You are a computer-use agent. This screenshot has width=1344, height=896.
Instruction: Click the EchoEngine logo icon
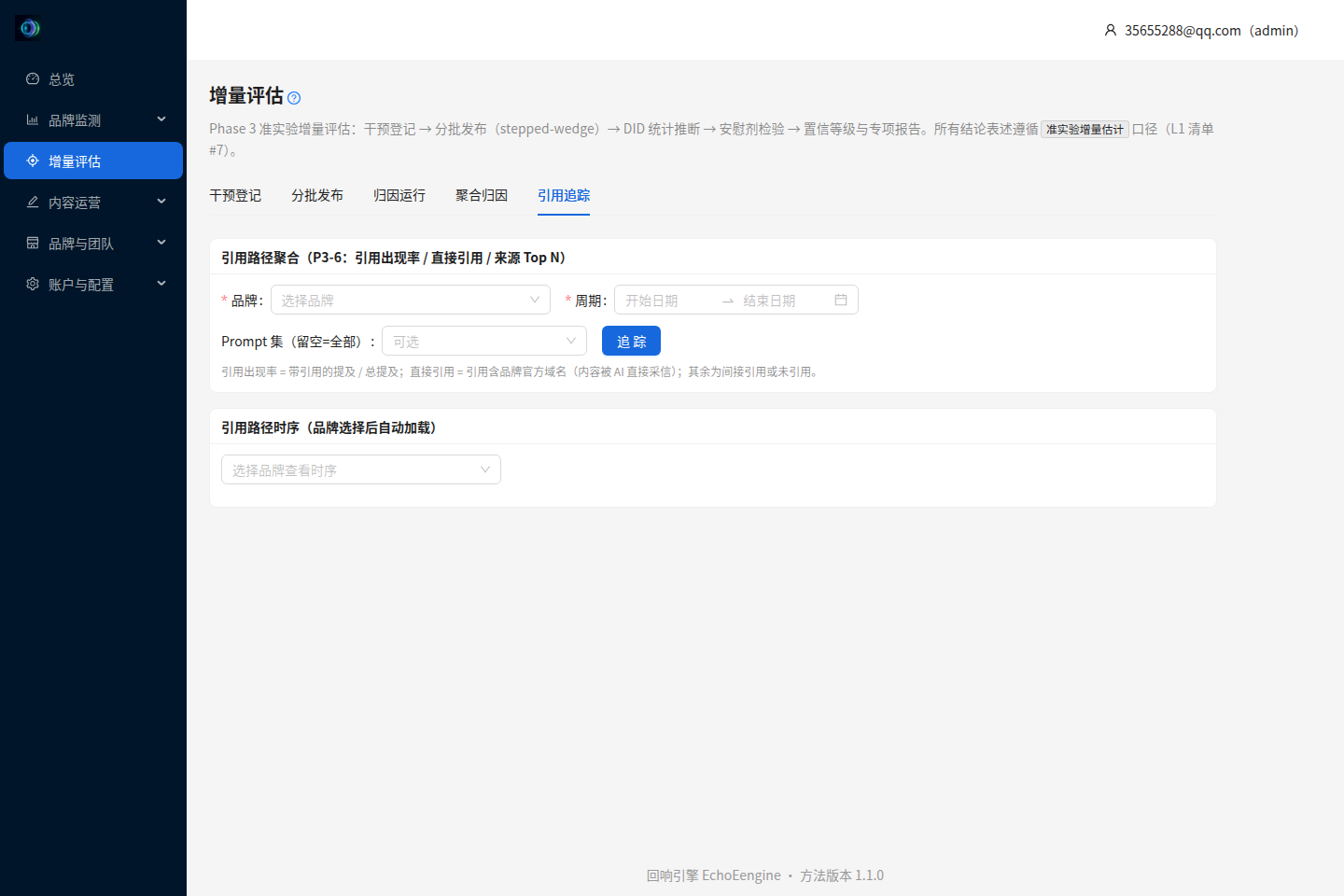point(28,28)
